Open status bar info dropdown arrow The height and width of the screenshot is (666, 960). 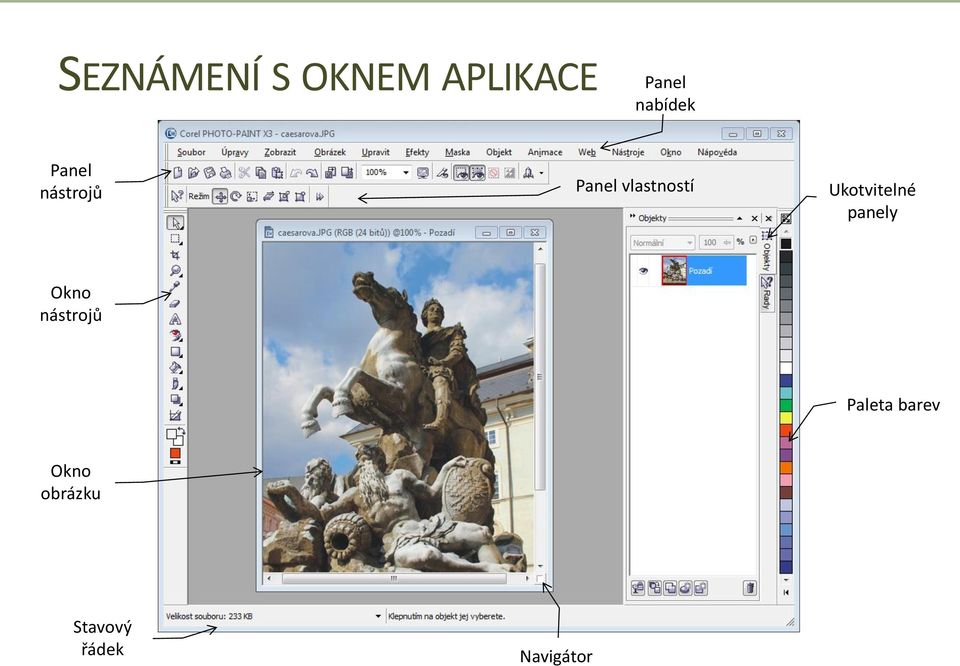click(x=378, y=616)
